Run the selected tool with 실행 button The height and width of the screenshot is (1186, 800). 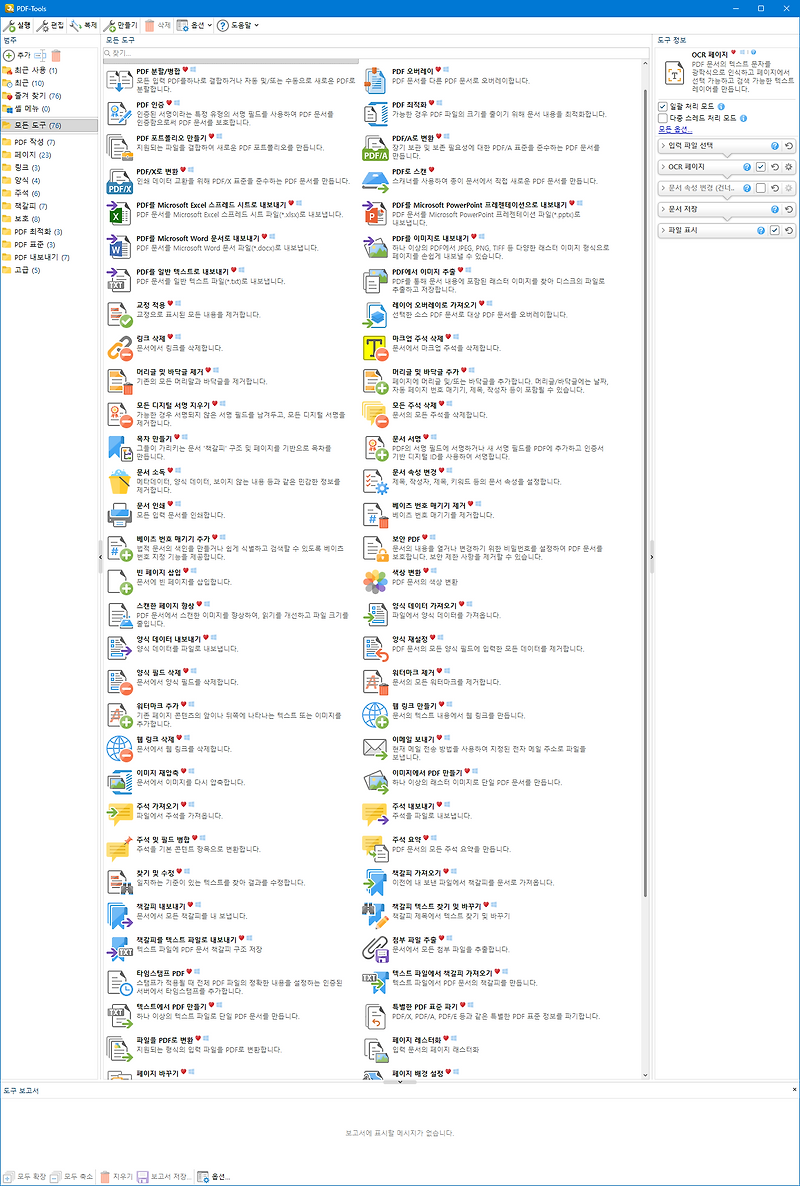coord(20,25)
